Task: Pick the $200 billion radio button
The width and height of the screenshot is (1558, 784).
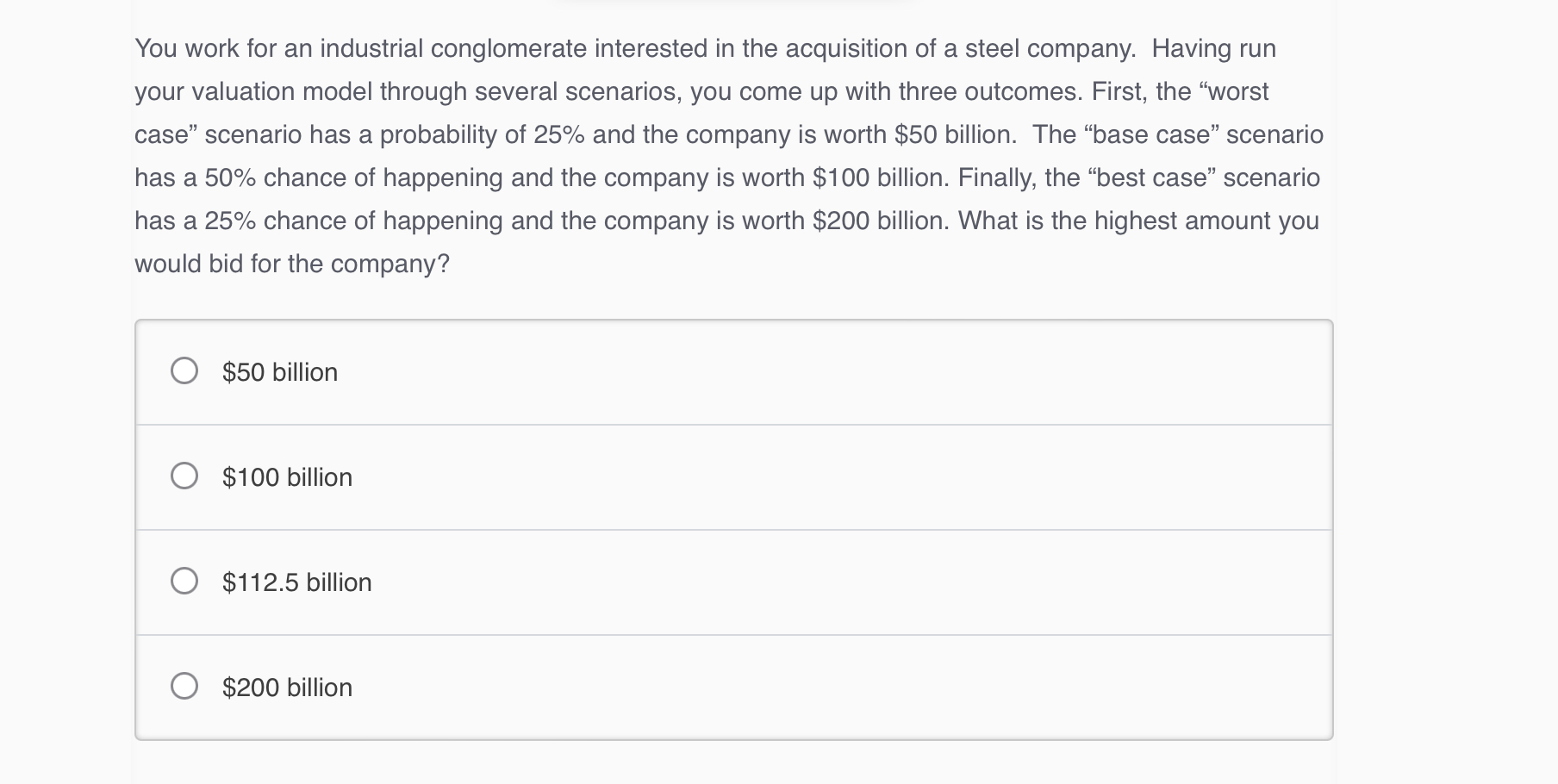Action: pyautogui.click(x=184, y=687)
